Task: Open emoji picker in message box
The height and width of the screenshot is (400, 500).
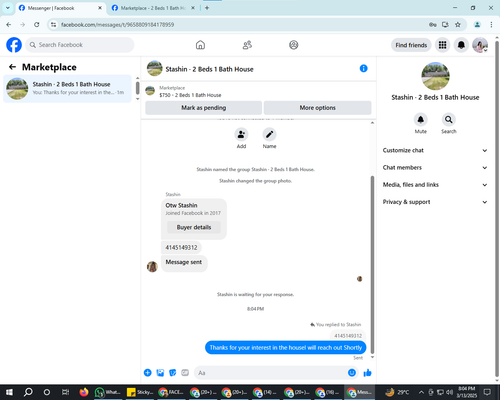Action: click(x=352, y=373)
